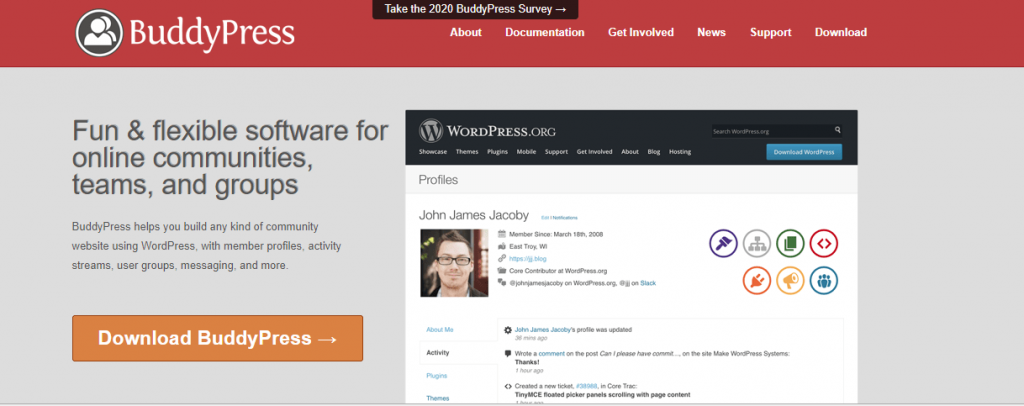Viewport: 1024px width, 406px height.
Task: Click the link icon beside https://jjj.blog
Action: tap(502, 258)
